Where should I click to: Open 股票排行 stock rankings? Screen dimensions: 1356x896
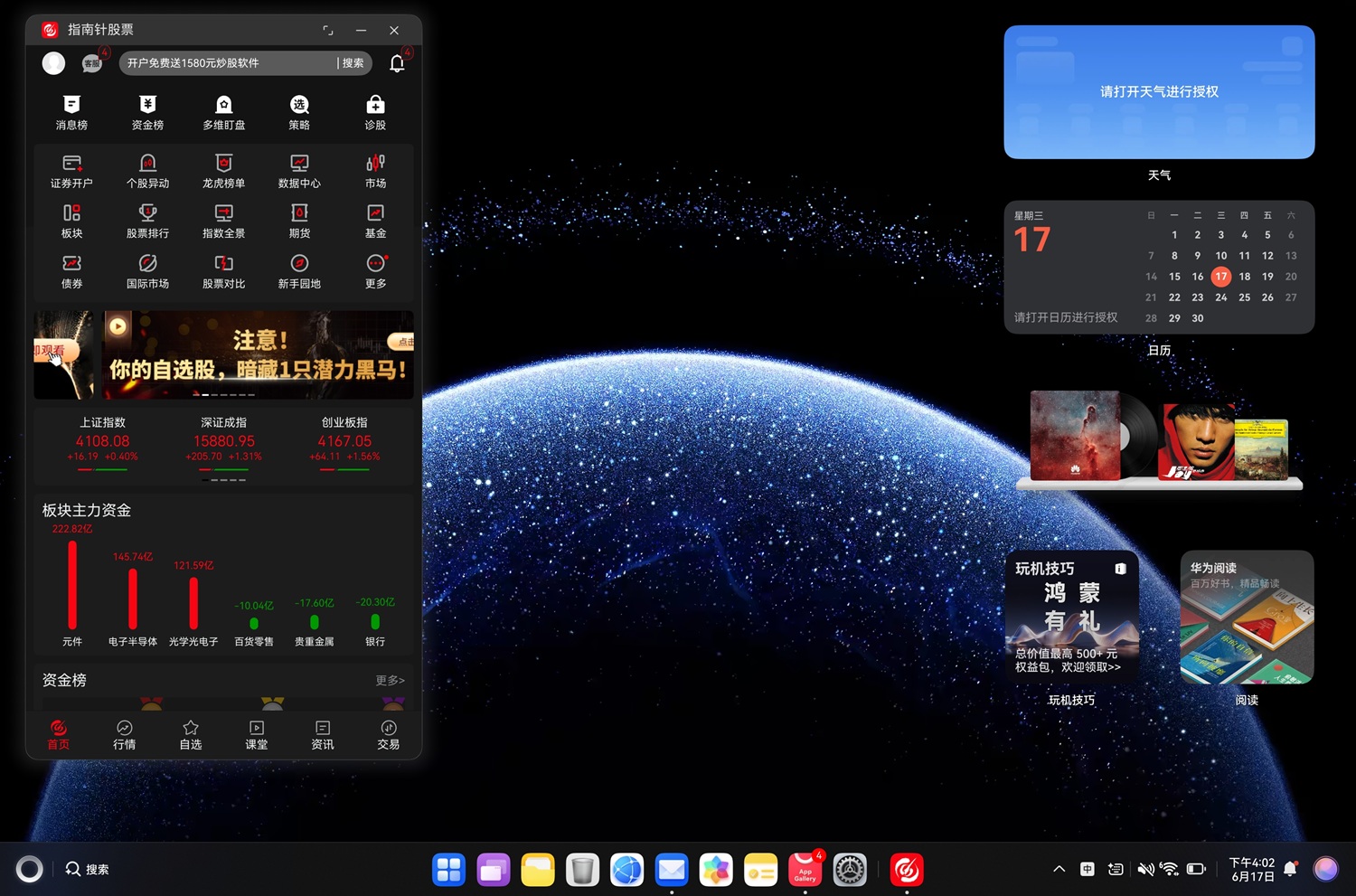click(x=147, y=222)
